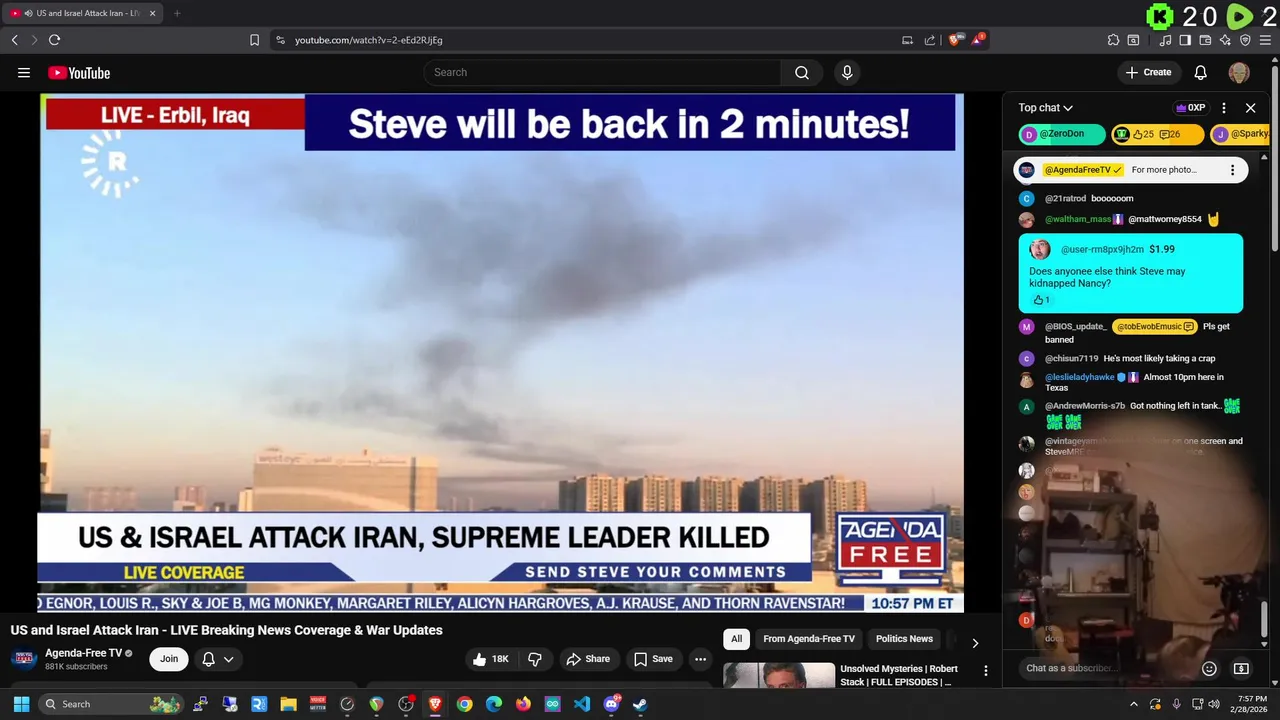This screenshot has height=720, width=1280.
Task: Open the Windows Start menu
Action: (x=21, y=704)
